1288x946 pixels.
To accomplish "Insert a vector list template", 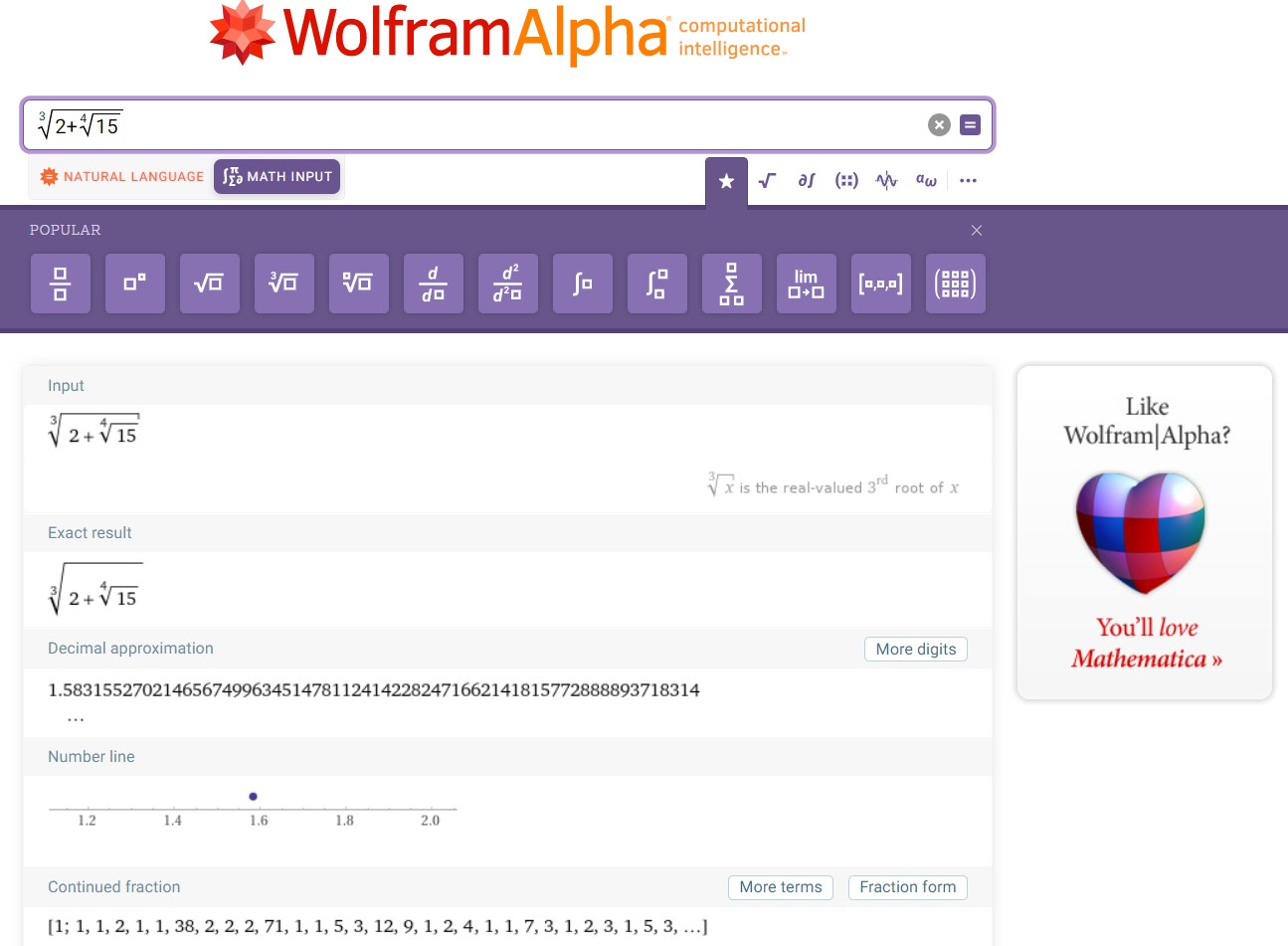I will [x=881, y=284].
